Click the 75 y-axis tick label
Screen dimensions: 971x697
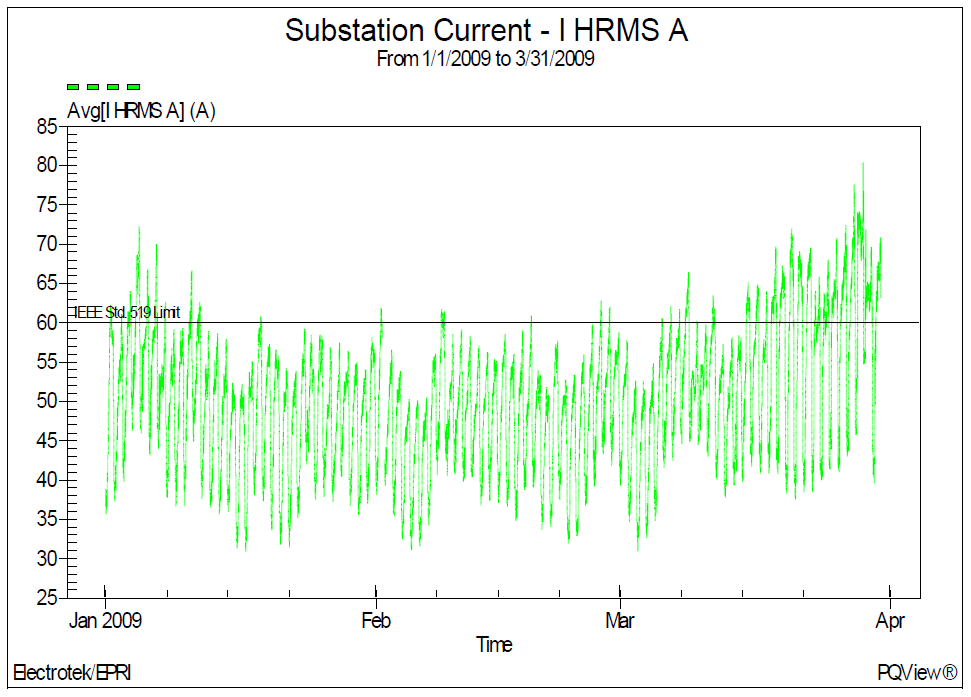tap(46, 204)
